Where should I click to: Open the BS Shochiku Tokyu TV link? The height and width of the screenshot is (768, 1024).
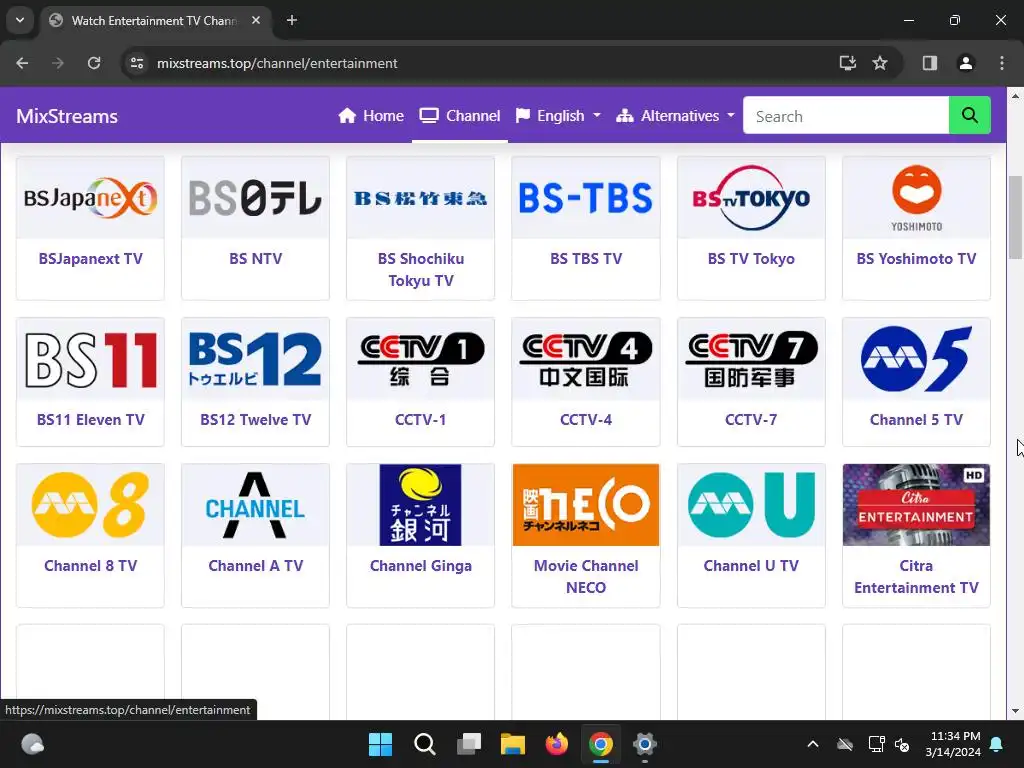pyautogui.click(x=421, y=270)
